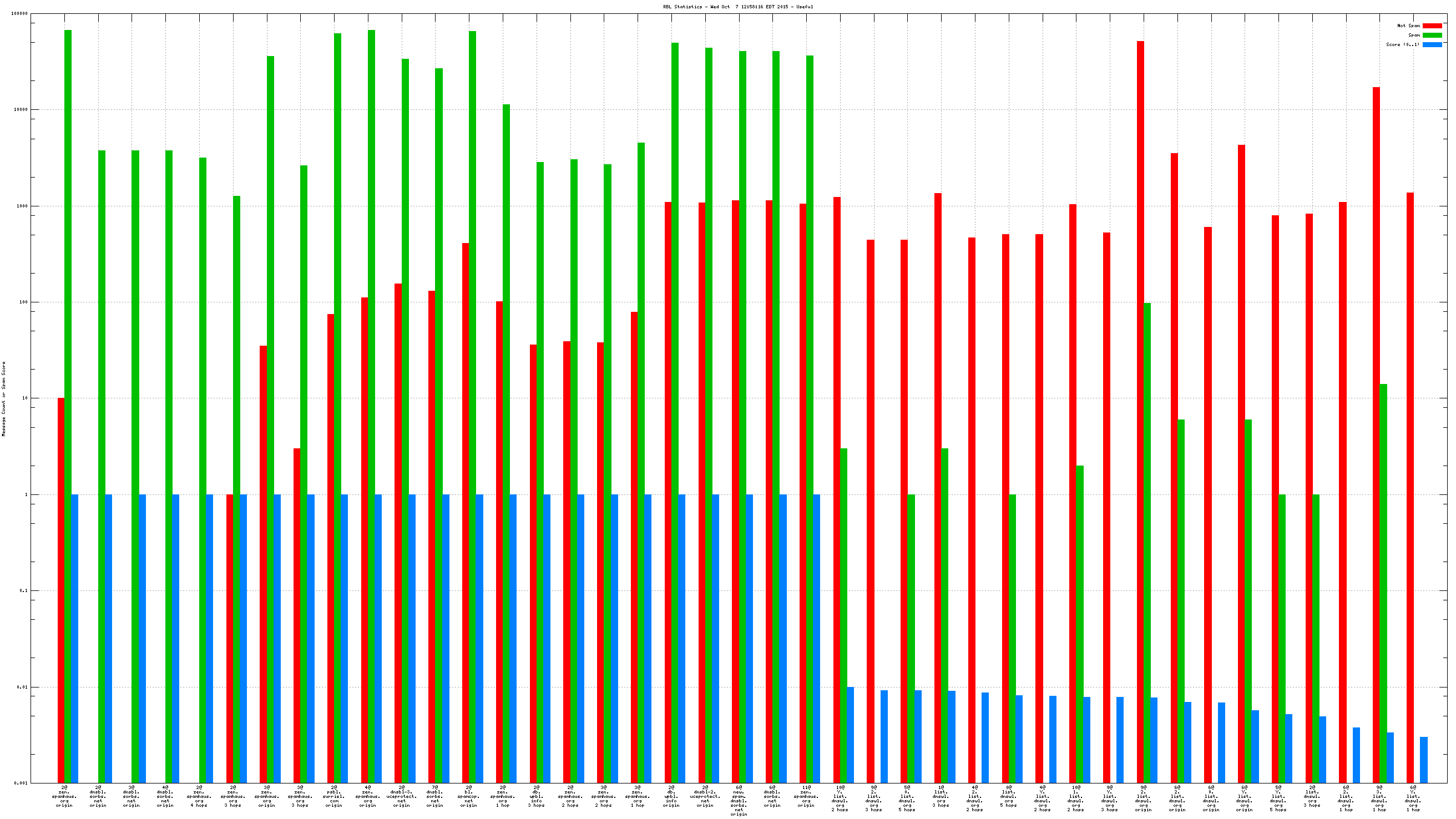Click the psbl.surriel.com origin axis label

[x=333, y=796]
